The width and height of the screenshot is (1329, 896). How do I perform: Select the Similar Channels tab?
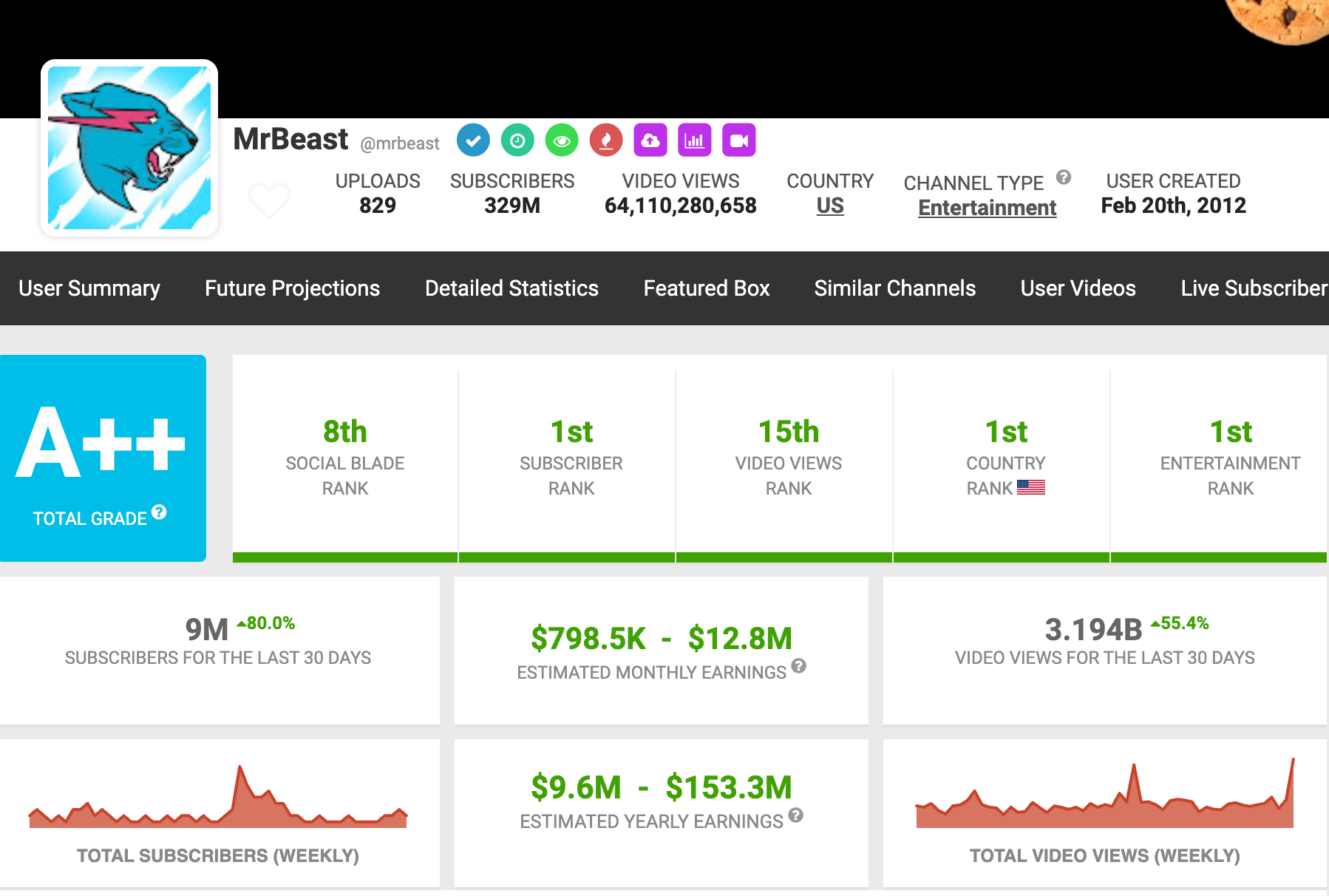pos(895,288)
